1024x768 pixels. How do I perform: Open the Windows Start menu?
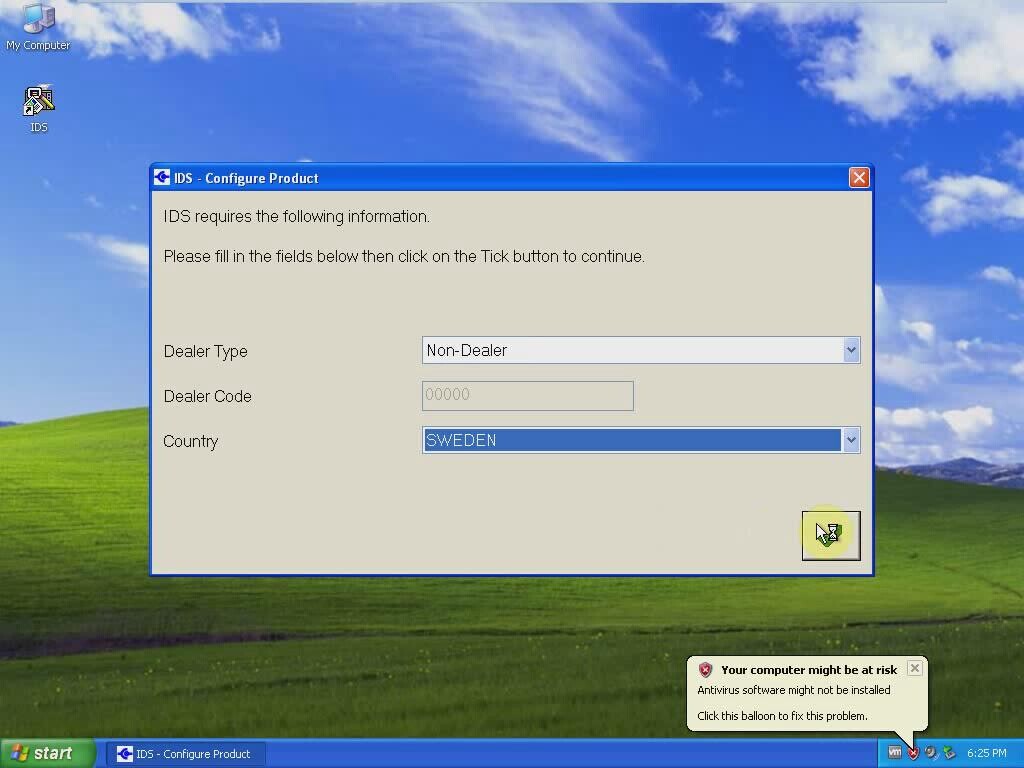tap(48, 754)
